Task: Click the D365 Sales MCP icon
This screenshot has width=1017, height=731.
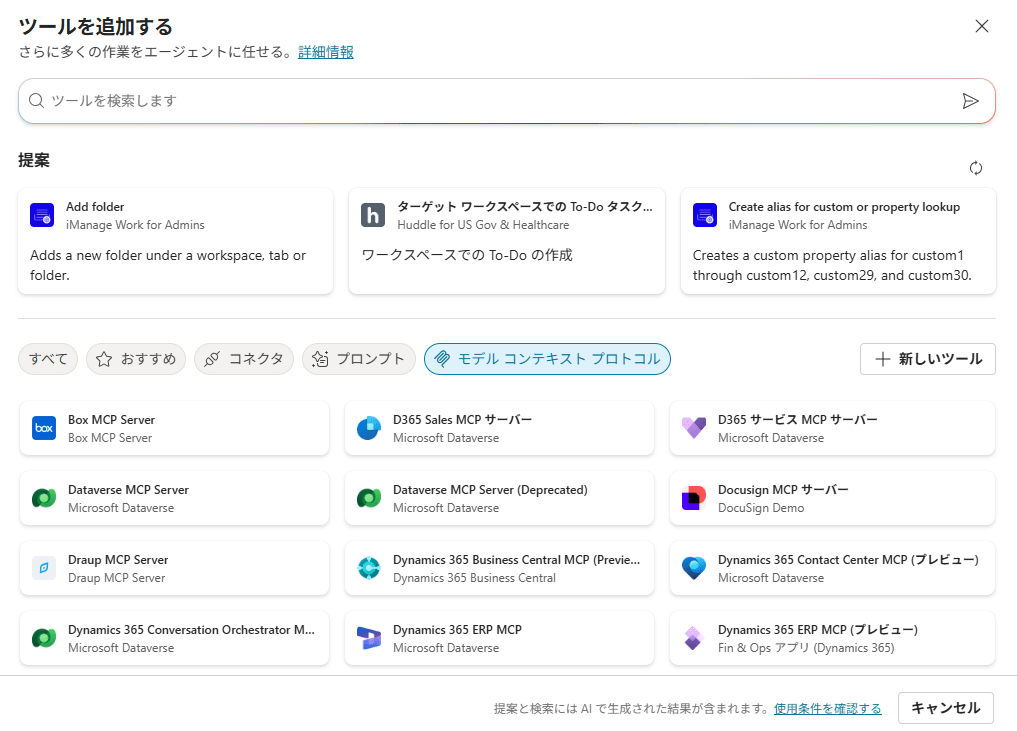Action: click(x=369, y=428)
